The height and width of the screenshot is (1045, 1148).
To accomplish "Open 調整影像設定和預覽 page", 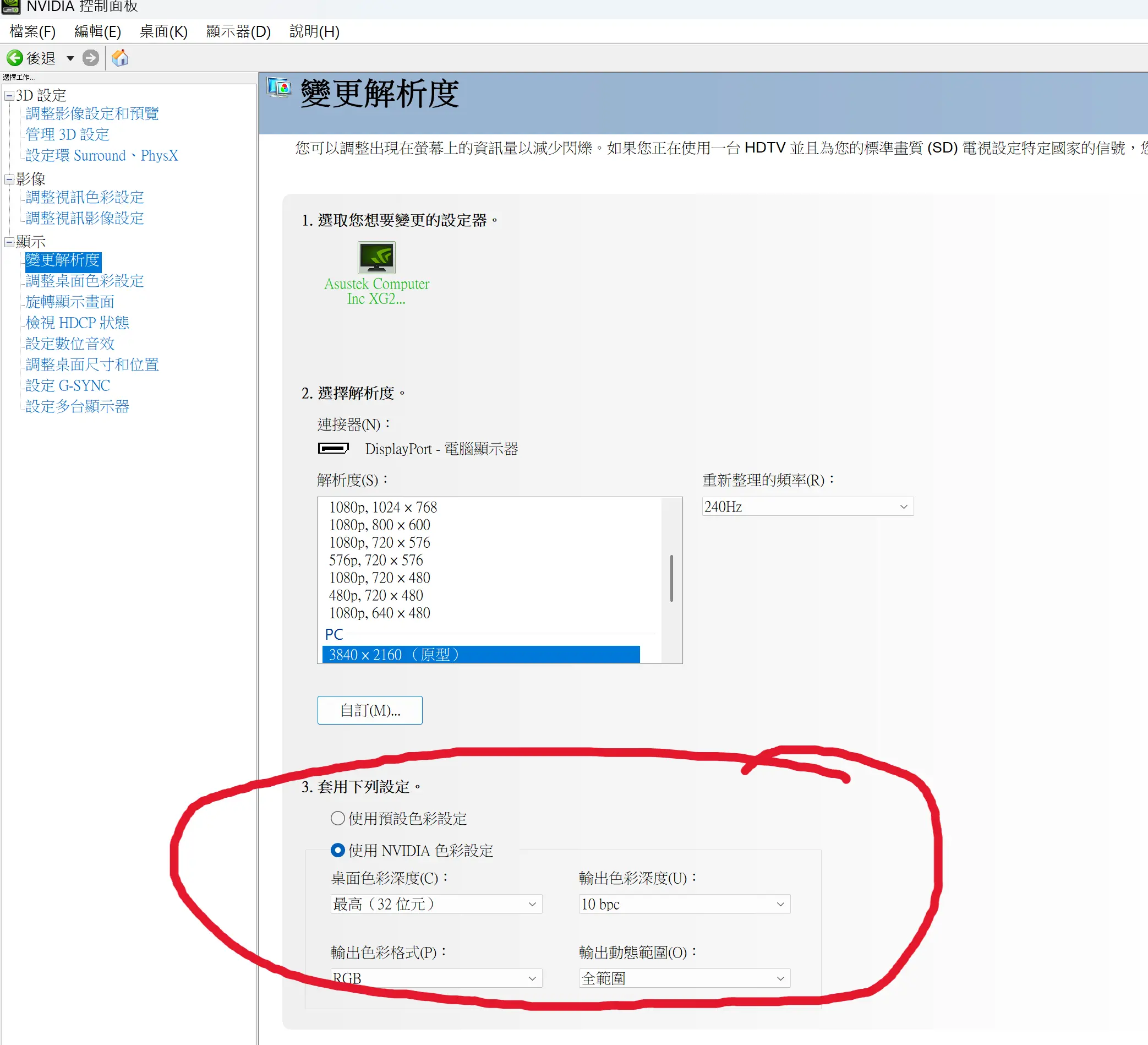I will [x=92, y=113].
